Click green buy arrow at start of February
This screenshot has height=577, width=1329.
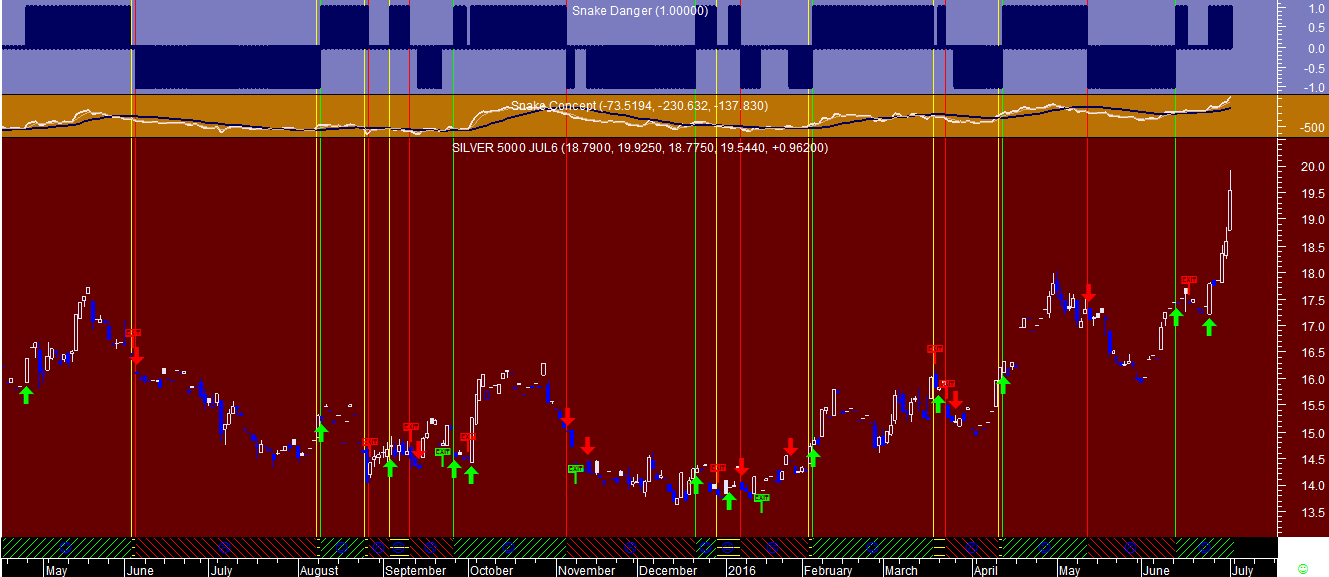point(814,457)
